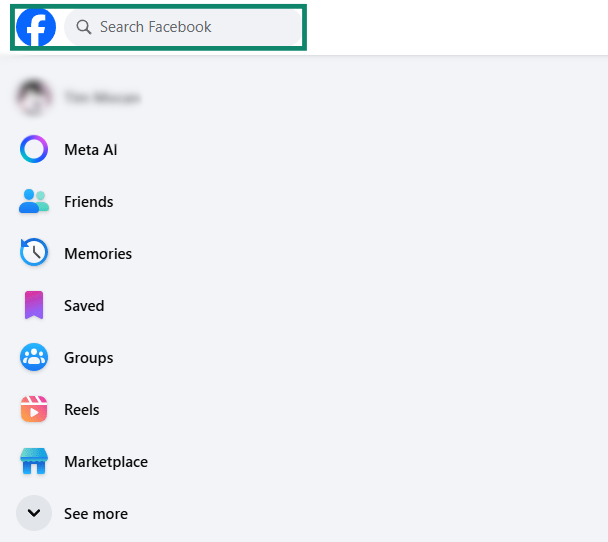The width and height of the screenshot is (608, 542).
Task: Click the Marketplace storefront icon
Action: click(34, 461)
